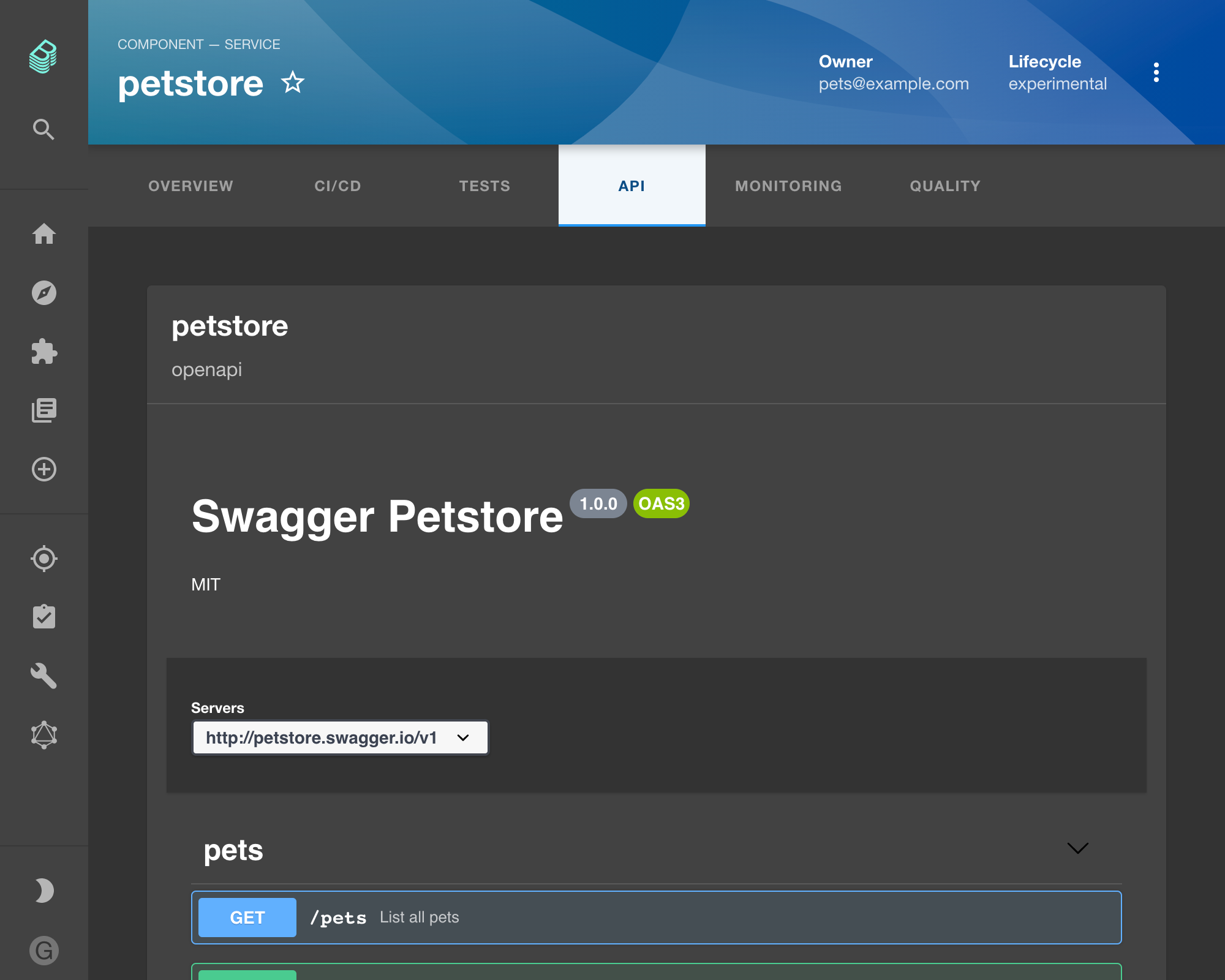Image resolution: width=1225 pixels, height=980 pixels.
Task: Collapse the pets section chevron
Action: (x=1078, y=848)
